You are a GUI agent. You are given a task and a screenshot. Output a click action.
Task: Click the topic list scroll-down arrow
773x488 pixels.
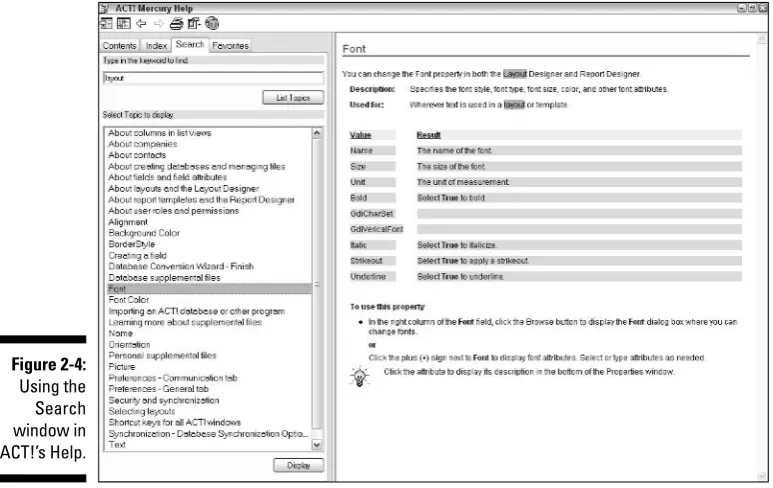click(316, 445)
